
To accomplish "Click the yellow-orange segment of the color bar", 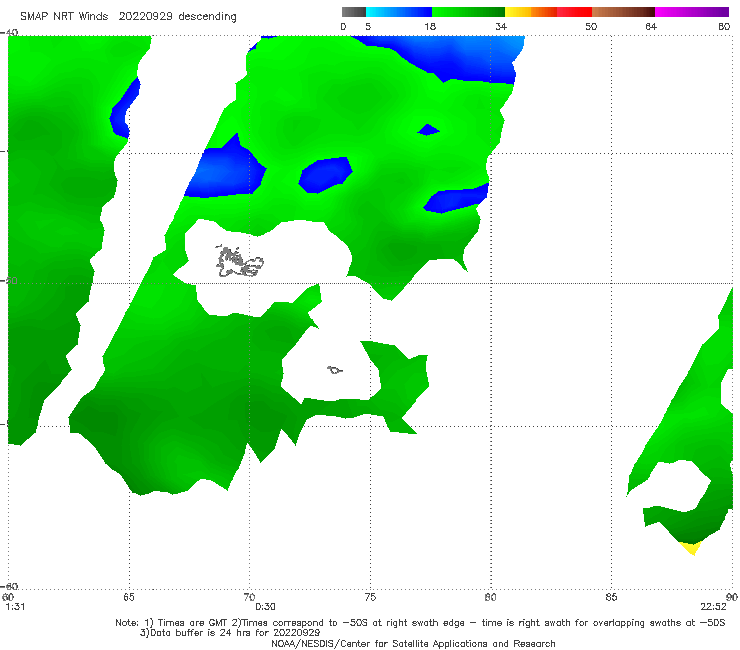I will 530,12.
